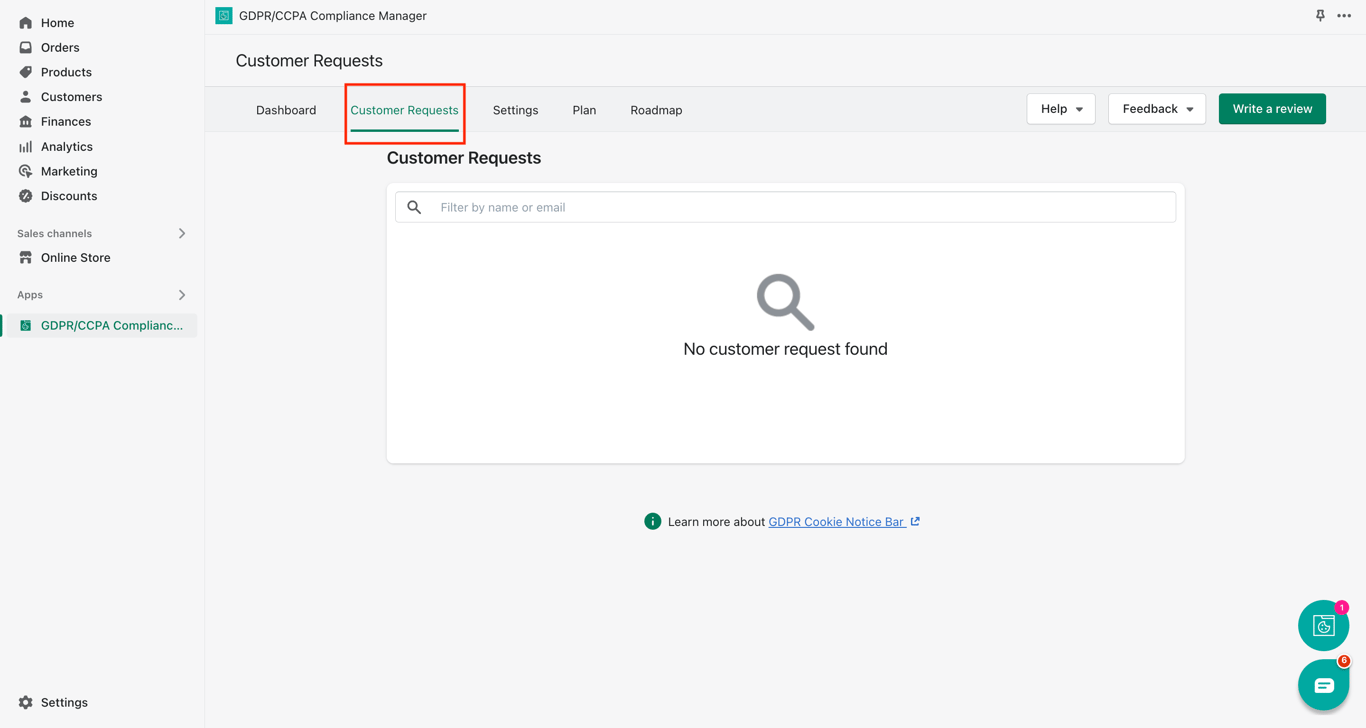Focus the Filter by name or email field
This screenshot has width=1366, height=728.
785,207
